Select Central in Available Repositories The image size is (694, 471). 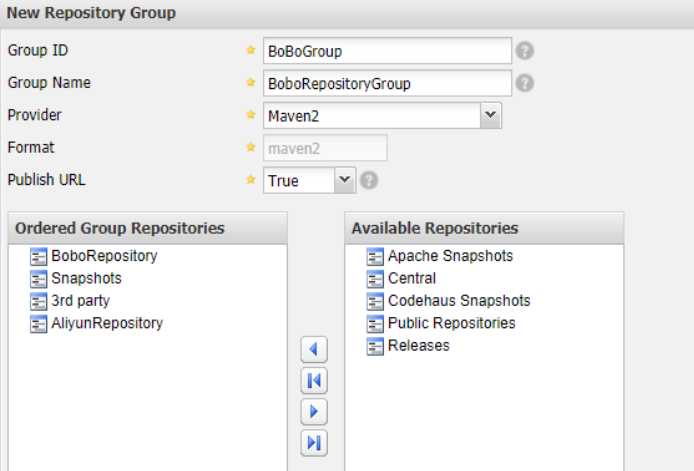tap(412, 278)
